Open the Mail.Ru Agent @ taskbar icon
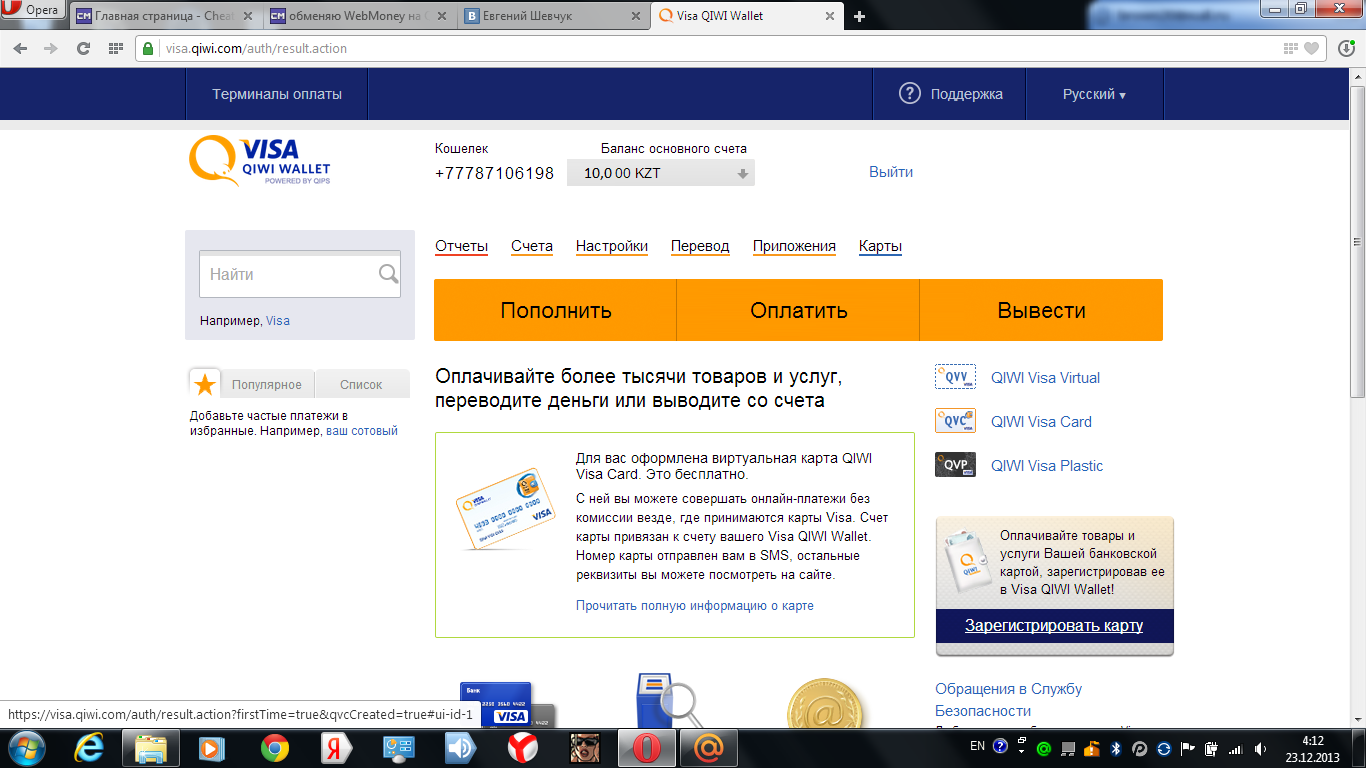 coord(709,747)
